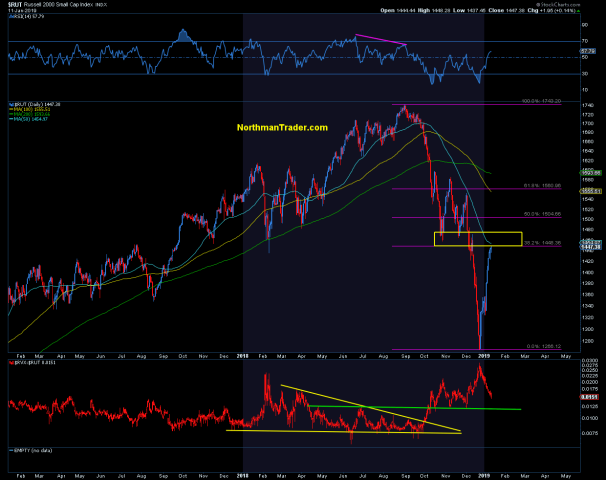Click the 1447.38 last price tag
The width and height of the screenshot is (606, 480).
(591, 247)
